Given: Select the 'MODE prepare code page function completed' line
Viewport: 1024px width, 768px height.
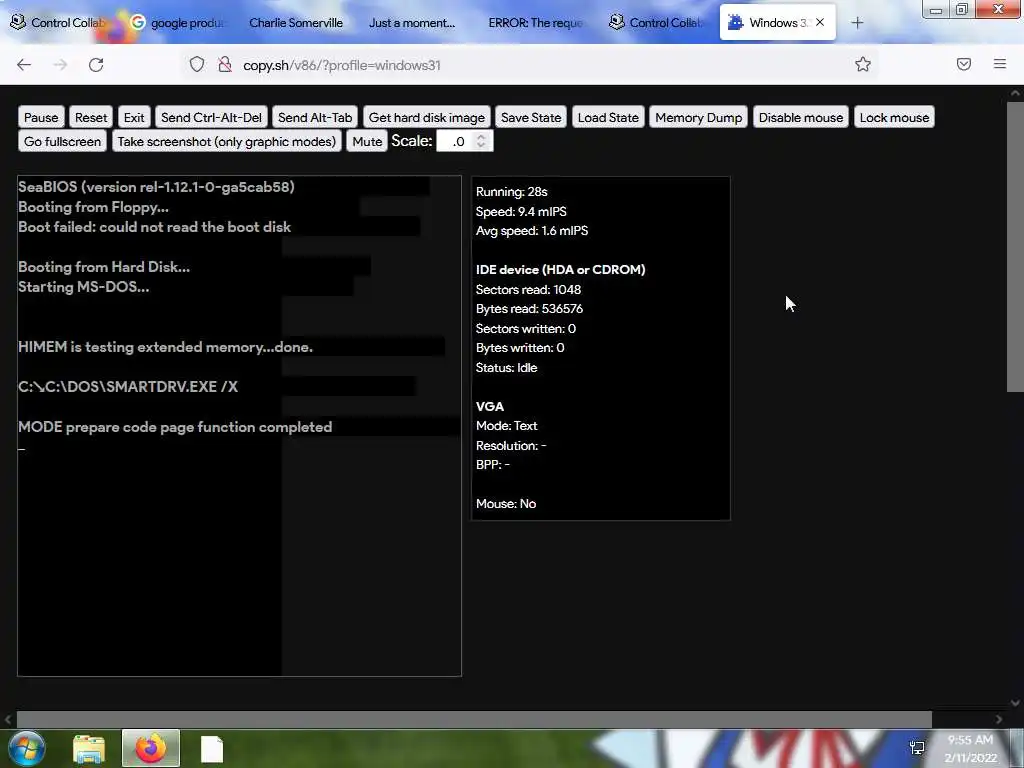Looking at the screenshot, I should pos(175,427).
